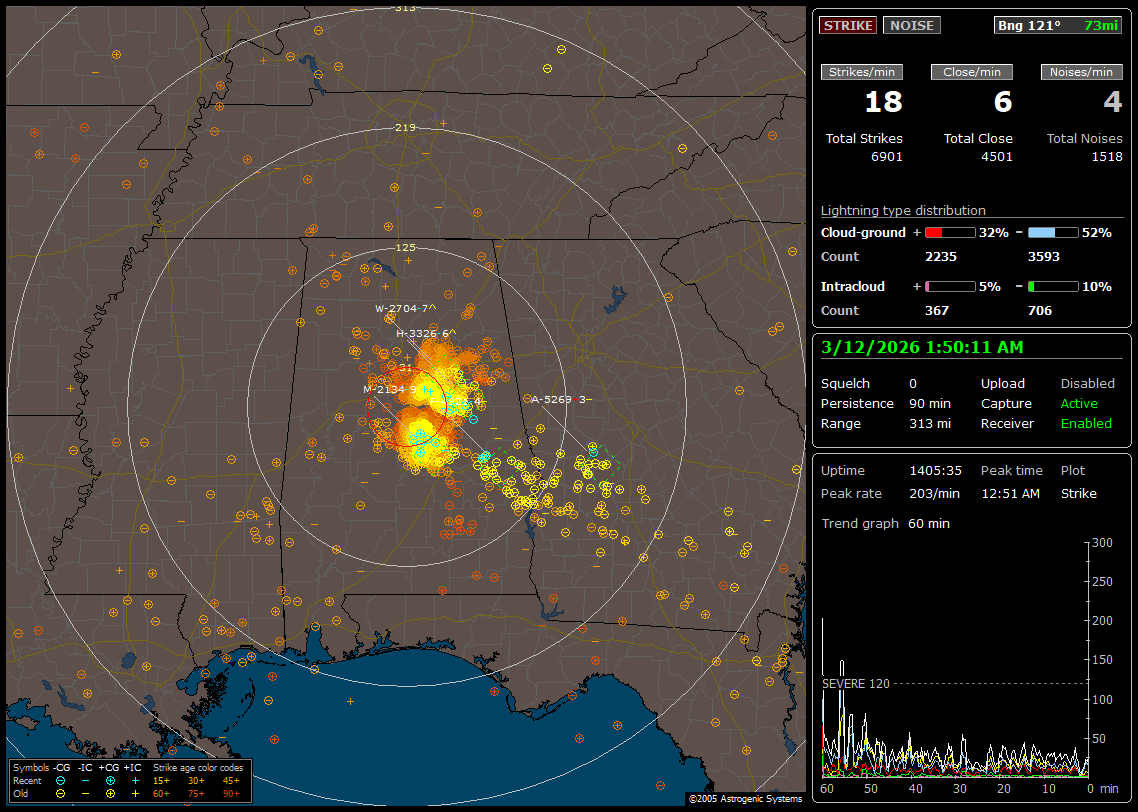
Task: Toggle the STRIKE mode button
Action: coord(848,25)
